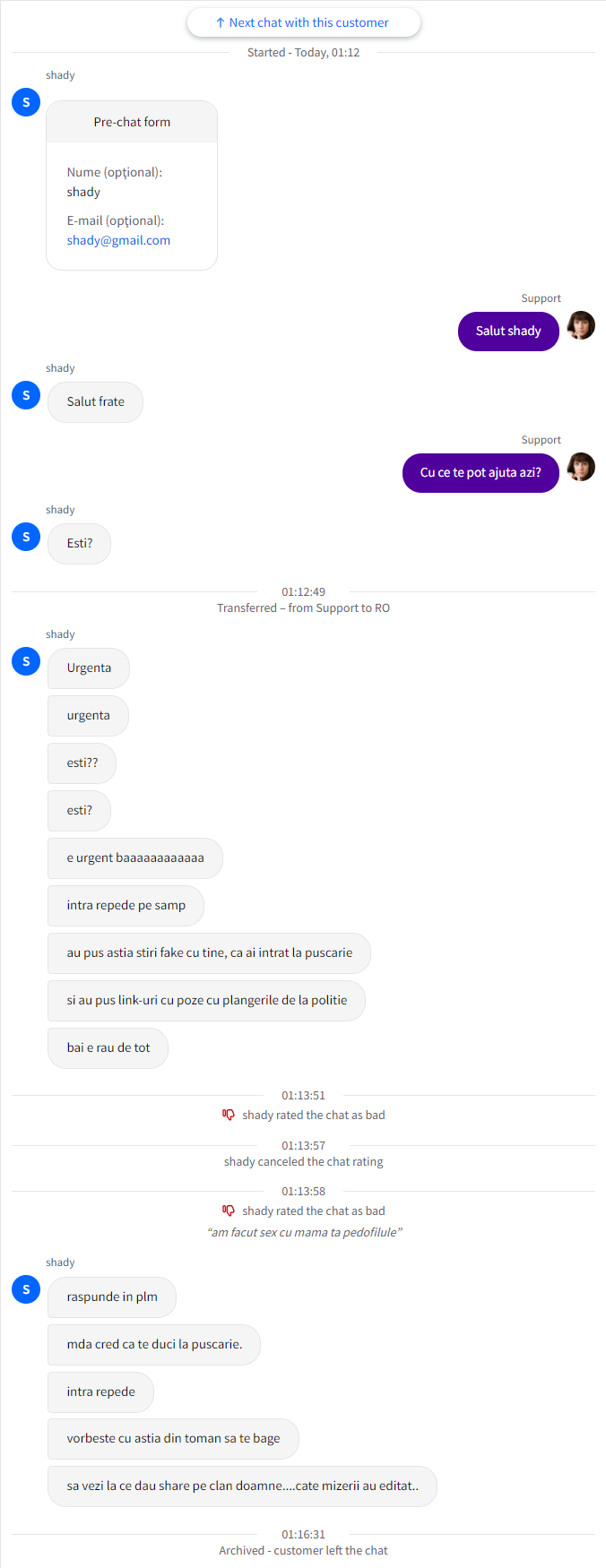
Task: Click the S avatar beside raspunde in plm
Action: tap(26, 1289)
